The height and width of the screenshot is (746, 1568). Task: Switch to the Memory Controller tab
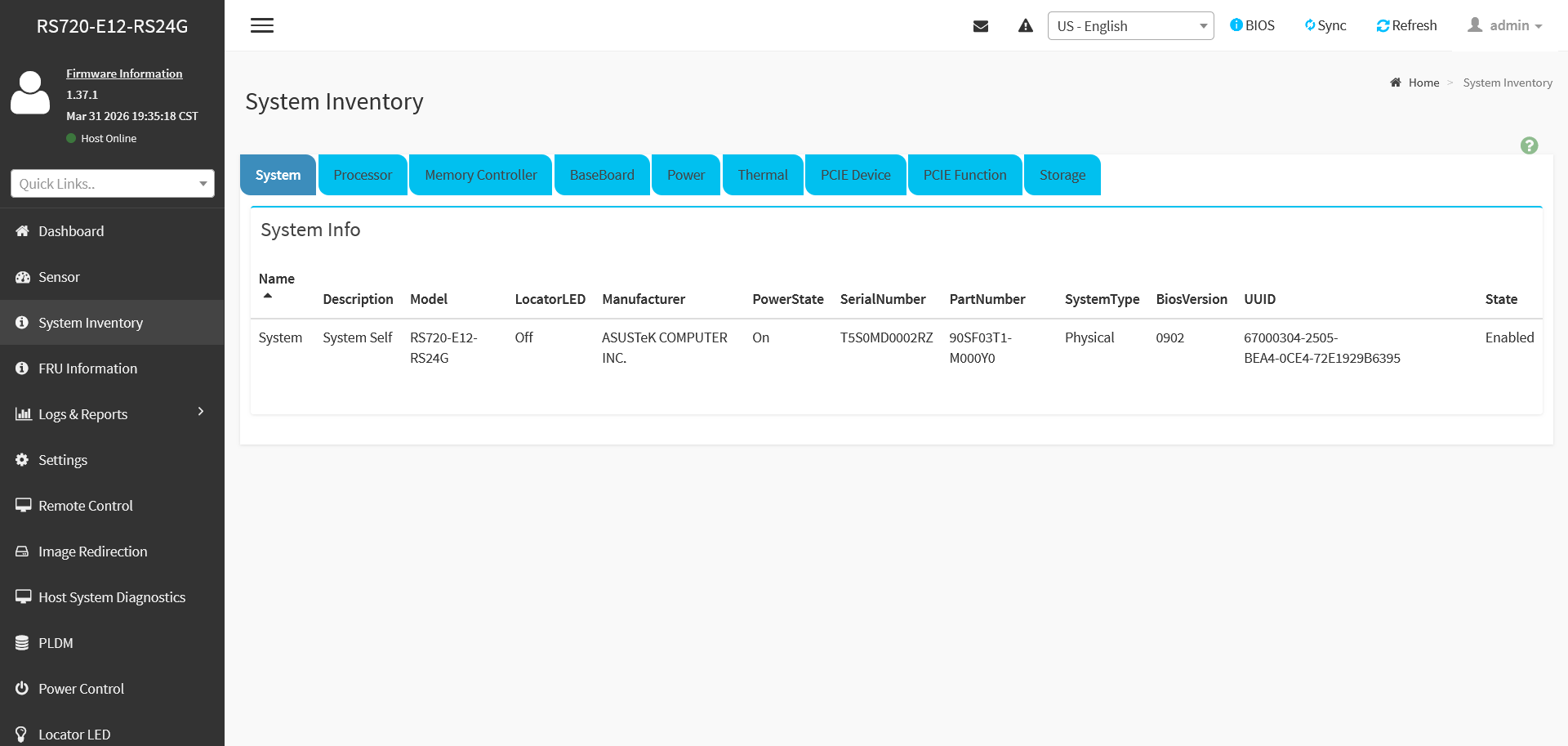click(x=481, y=175)
